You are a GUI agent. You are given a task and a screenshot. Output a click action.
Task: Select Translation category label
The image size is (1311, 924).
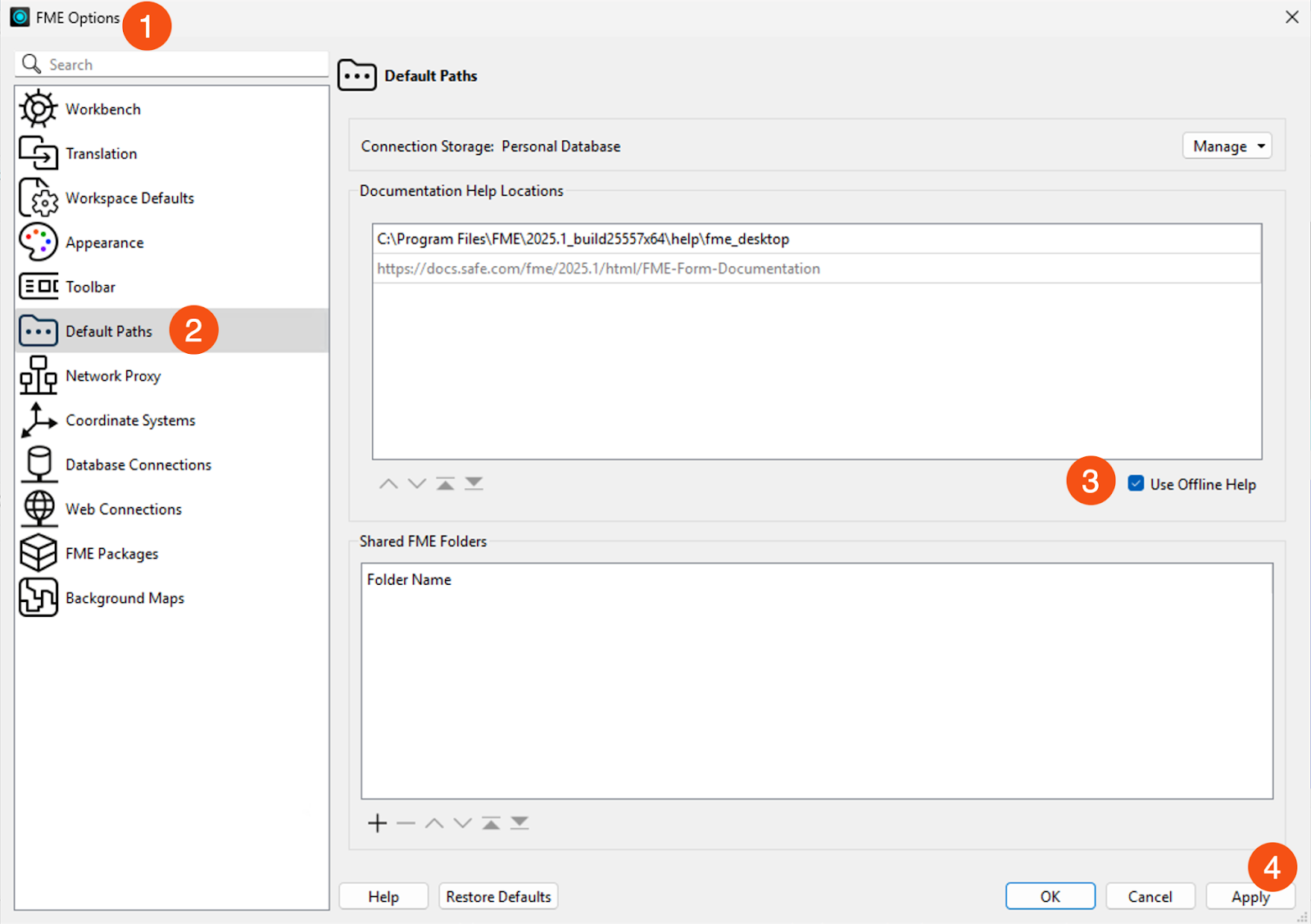[102, 153]
